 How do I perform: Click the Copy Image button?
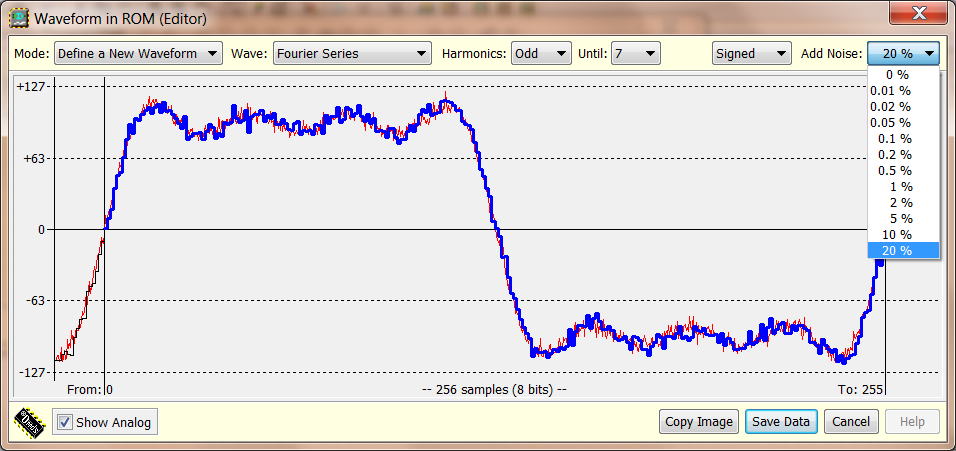click(699, 422)
